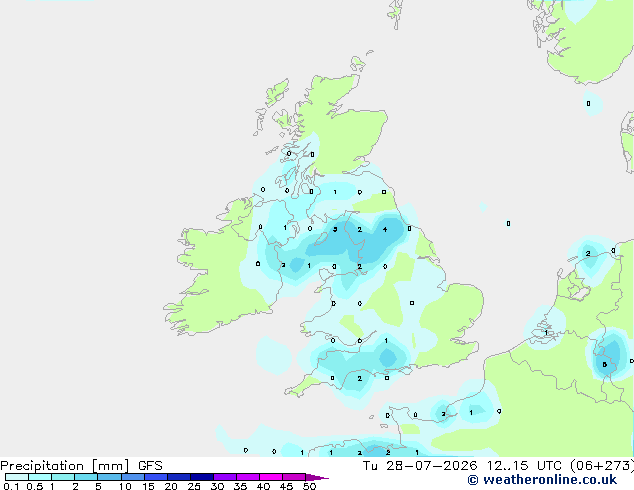
Task: Click the legend label '30'
Action: pos(217,486)
